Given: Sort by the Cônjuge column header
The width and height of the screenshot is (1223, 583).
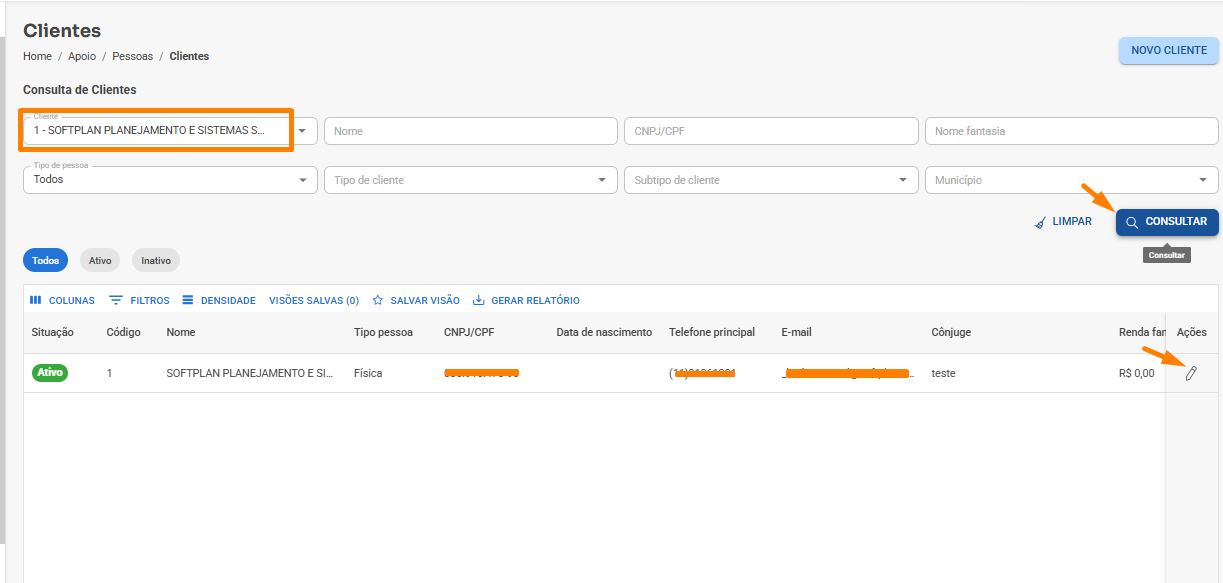Looking at the screenshot, I should tap(951, 332).
